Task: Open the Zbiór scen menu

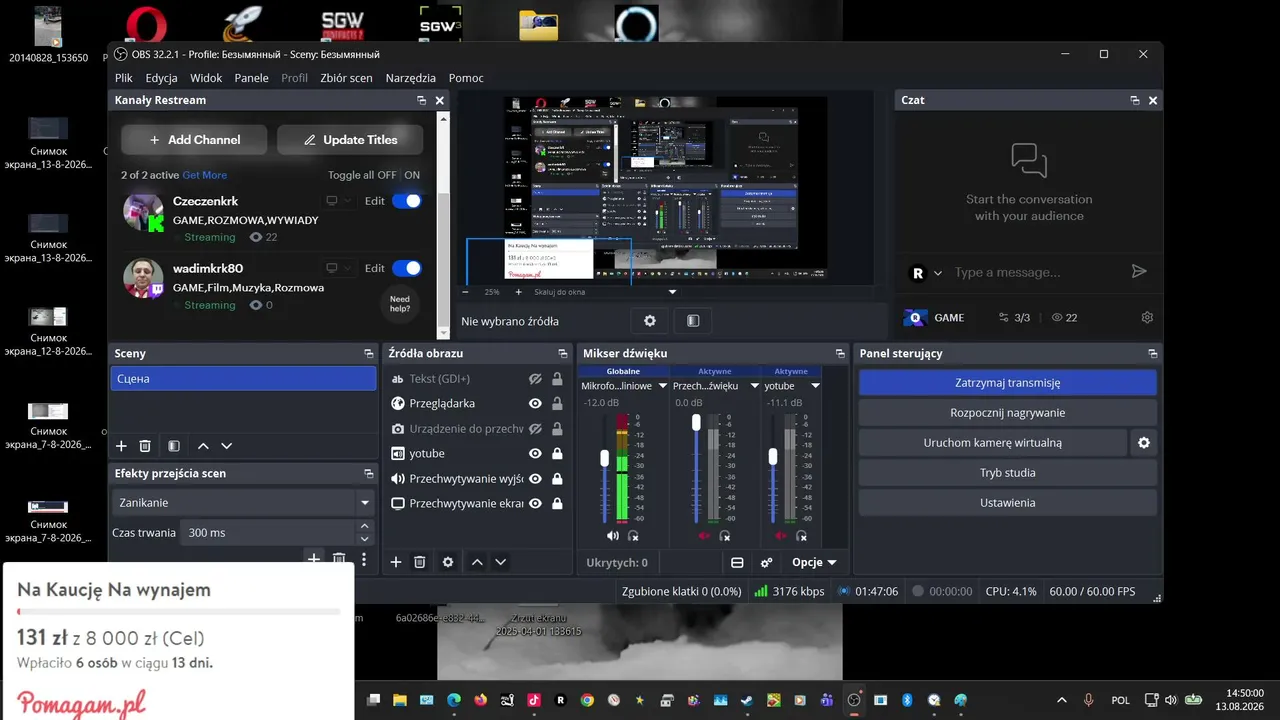Action: tap(346, 78)
